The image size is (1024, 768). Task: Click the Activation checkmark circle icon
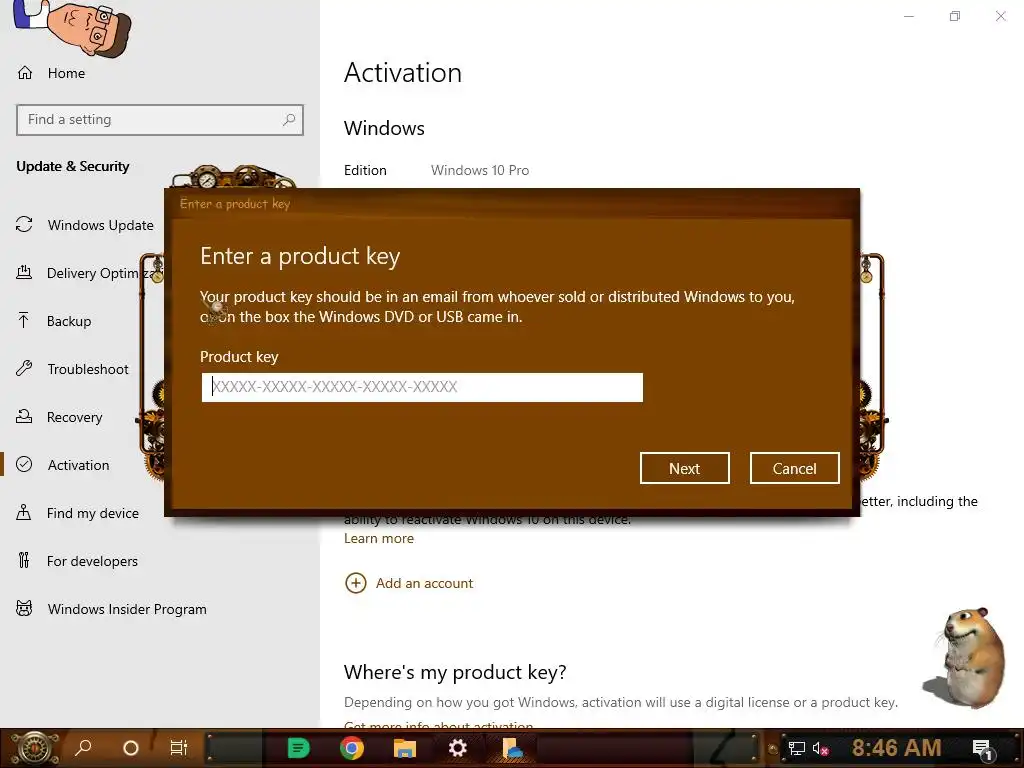pos(24,464)
